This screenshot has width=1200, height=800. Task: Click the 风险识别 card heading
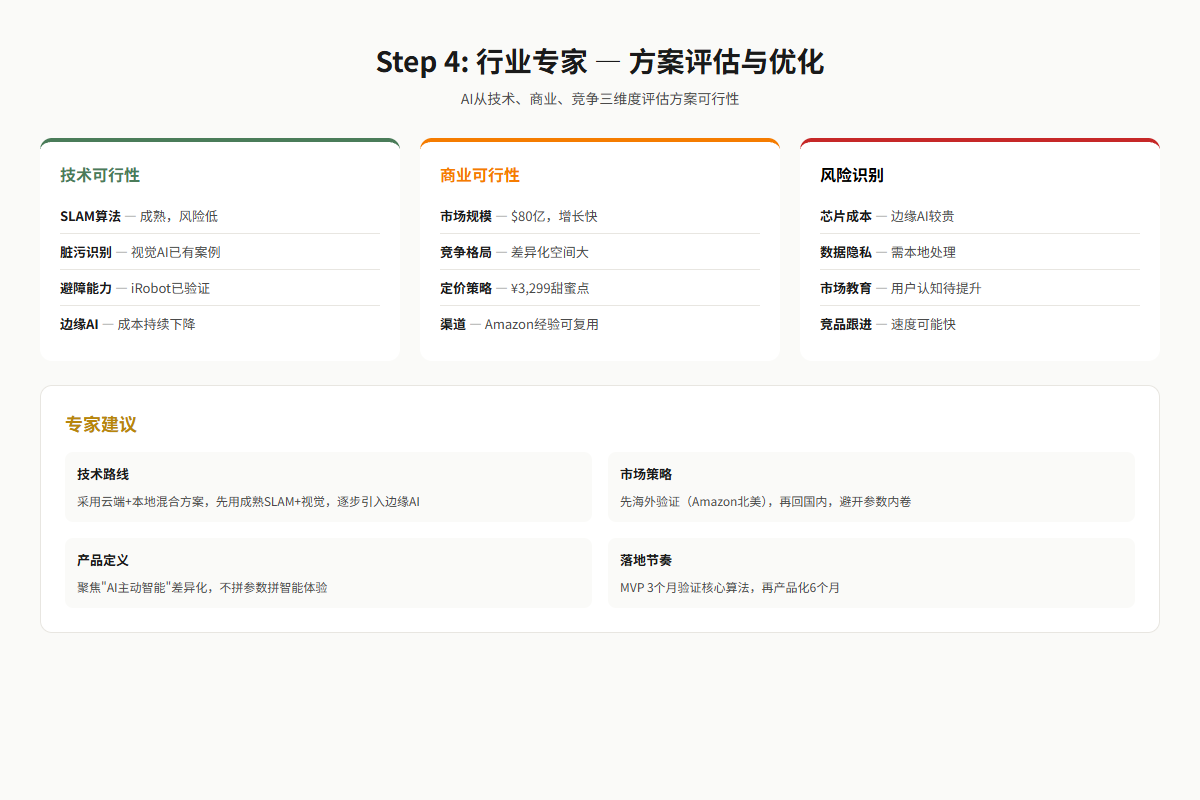pyautogui.click(x=852, y=175)
